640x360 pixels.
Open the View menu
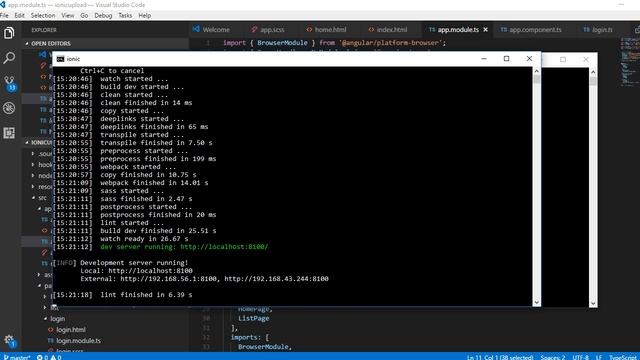68,16
